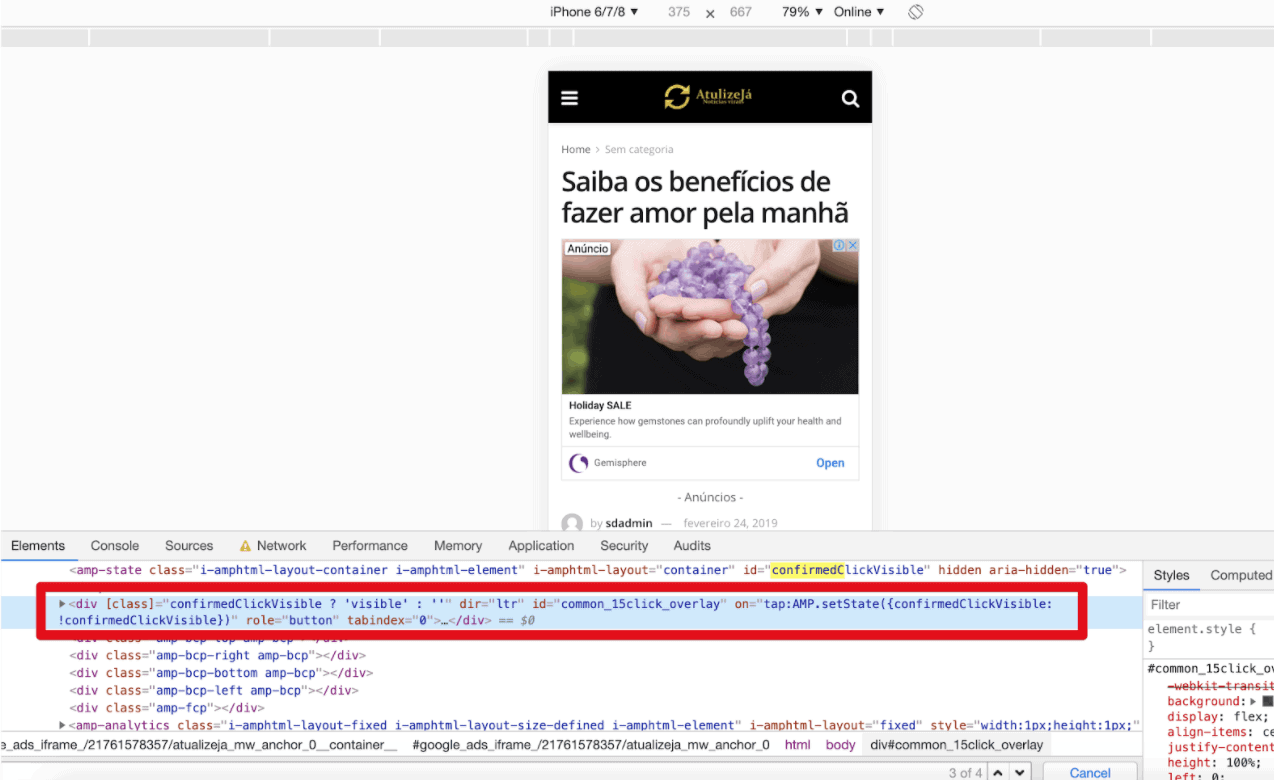Click the Gemisphere advertiser logo icon
Screen dimensions: 1274x780
coord(578,463)
